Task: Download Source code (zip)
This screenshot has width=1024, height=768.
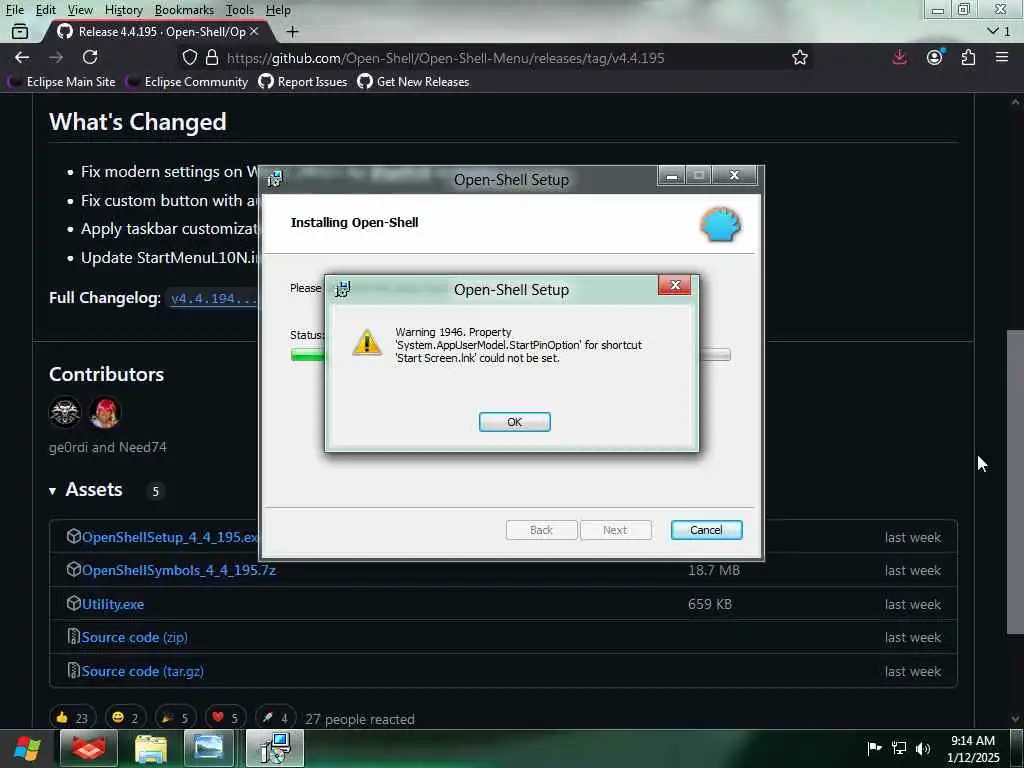Action: tap(135, 637)
